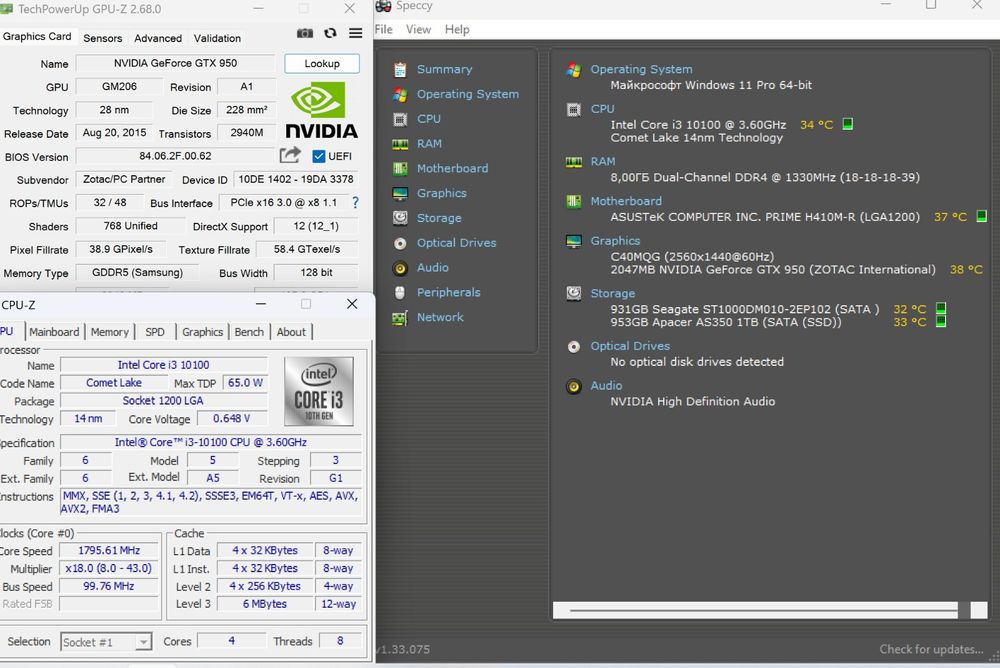
Task: Click the Intel Core i3 10100 name field
Action: point(163,365)
